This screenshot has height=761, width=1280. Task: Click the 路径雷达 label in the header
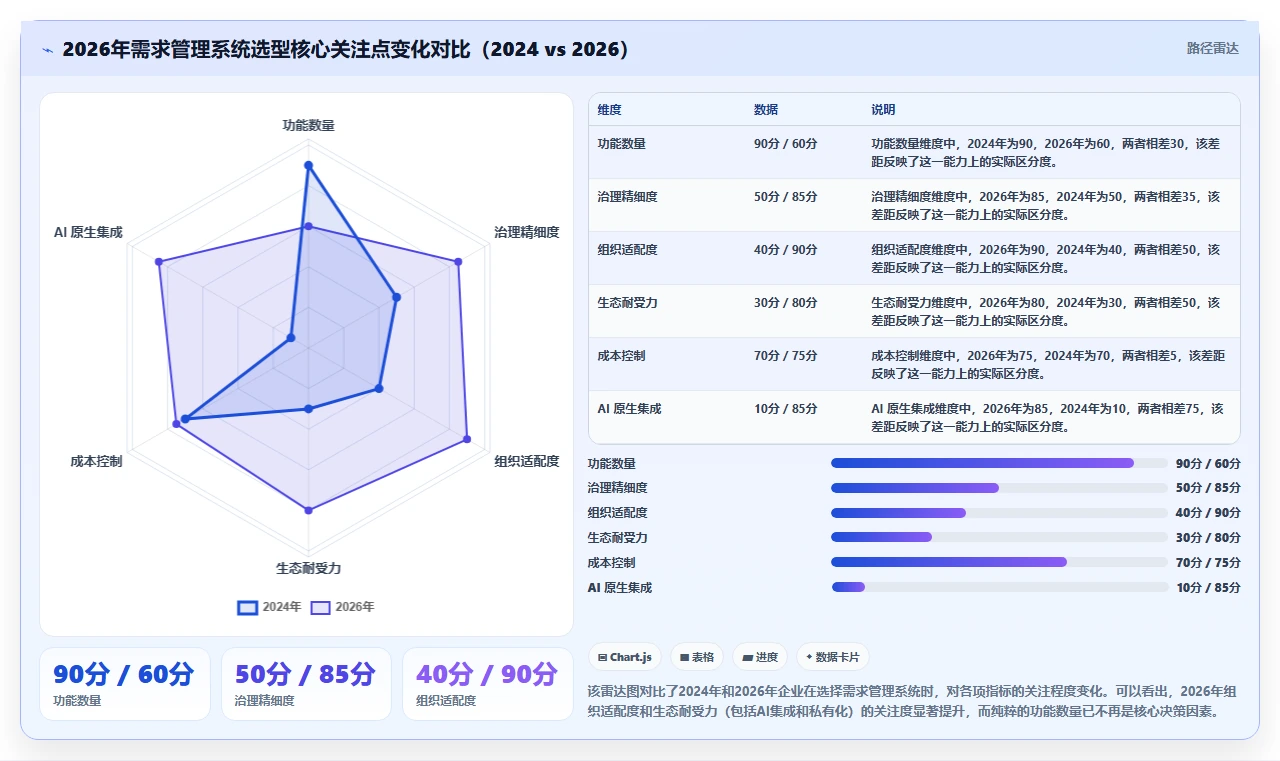(1212, 48)
